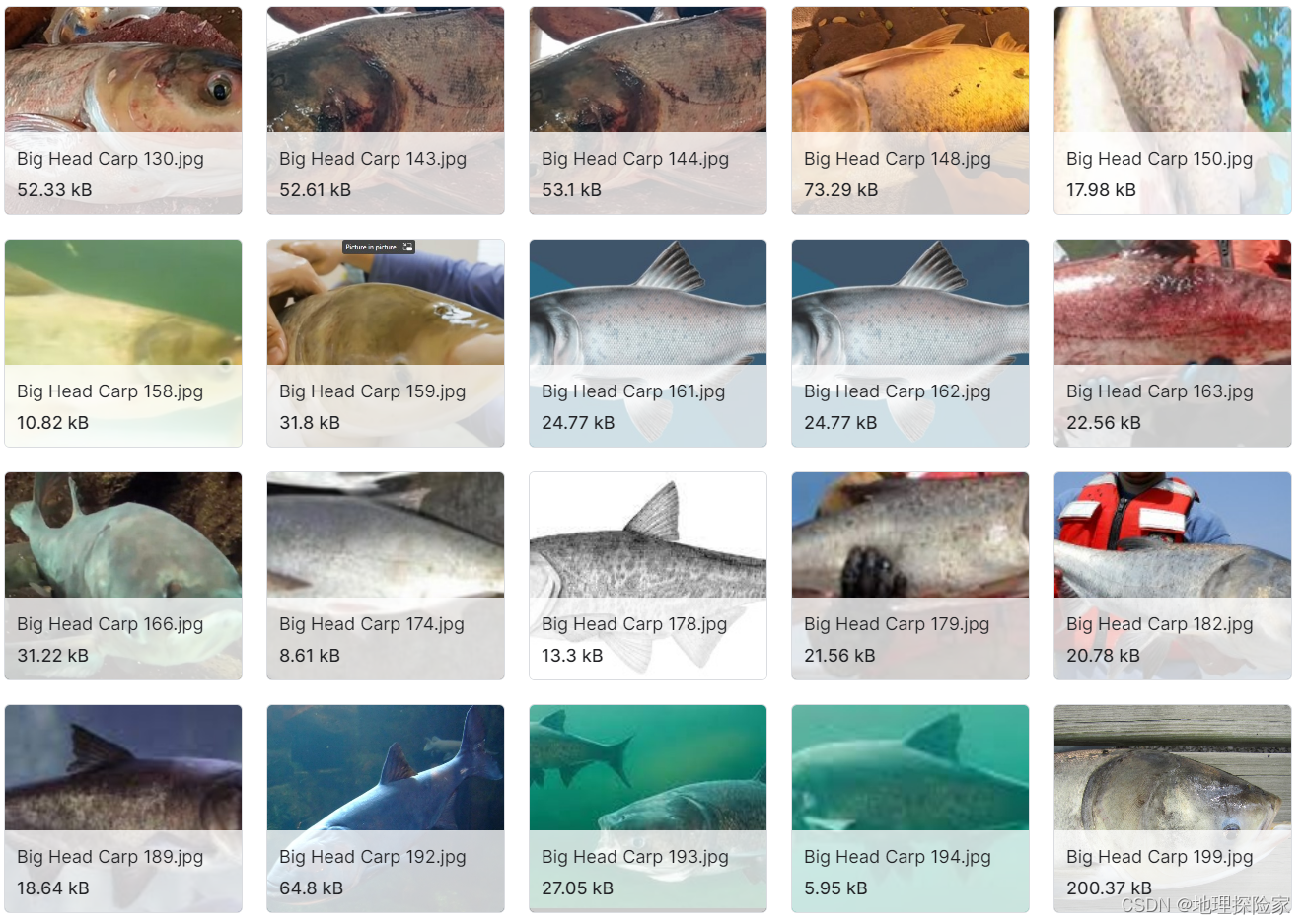The width and height of the screenshot is (1305, 924).
Task: Open Big Head Carp 130.jpg thumbnail
Action: click(123, 110)
